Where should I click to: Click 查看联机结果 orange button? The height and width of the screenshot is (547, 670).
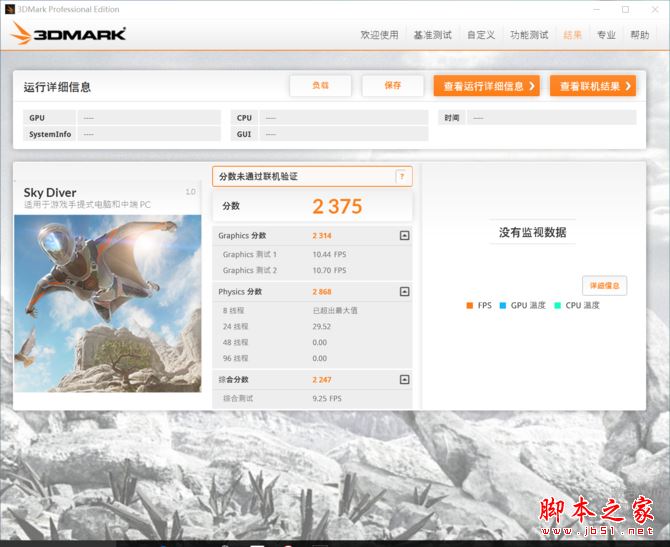click(593, 86)
